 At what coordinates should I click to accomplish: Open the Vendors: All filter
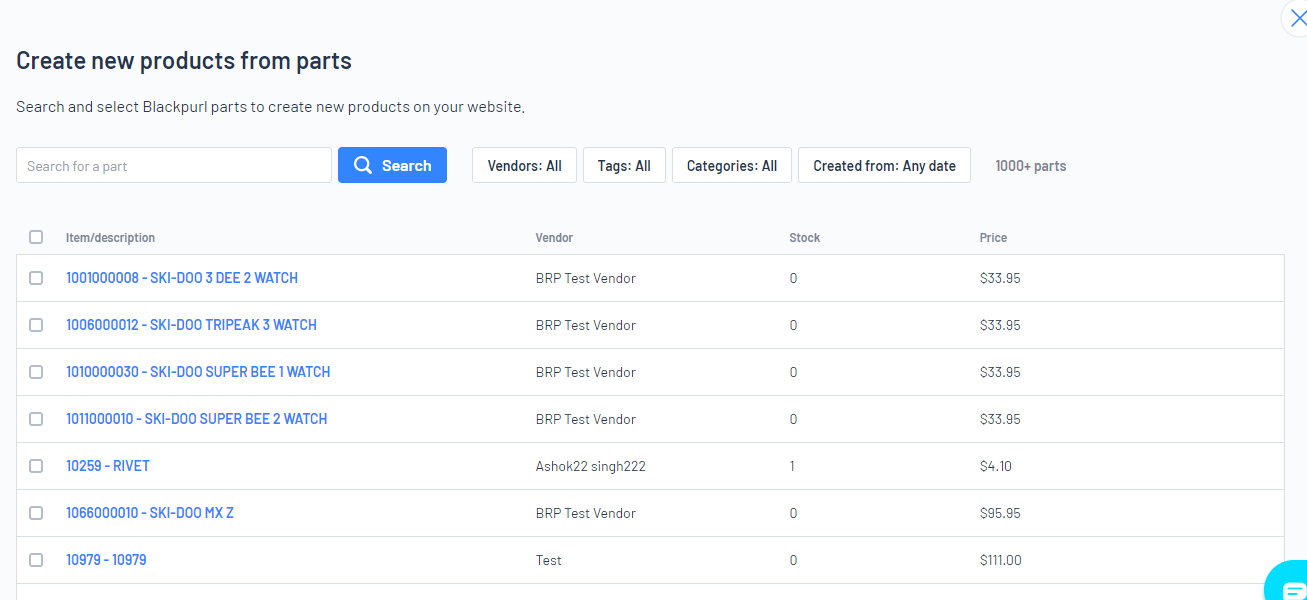click(x=524, y=166)
